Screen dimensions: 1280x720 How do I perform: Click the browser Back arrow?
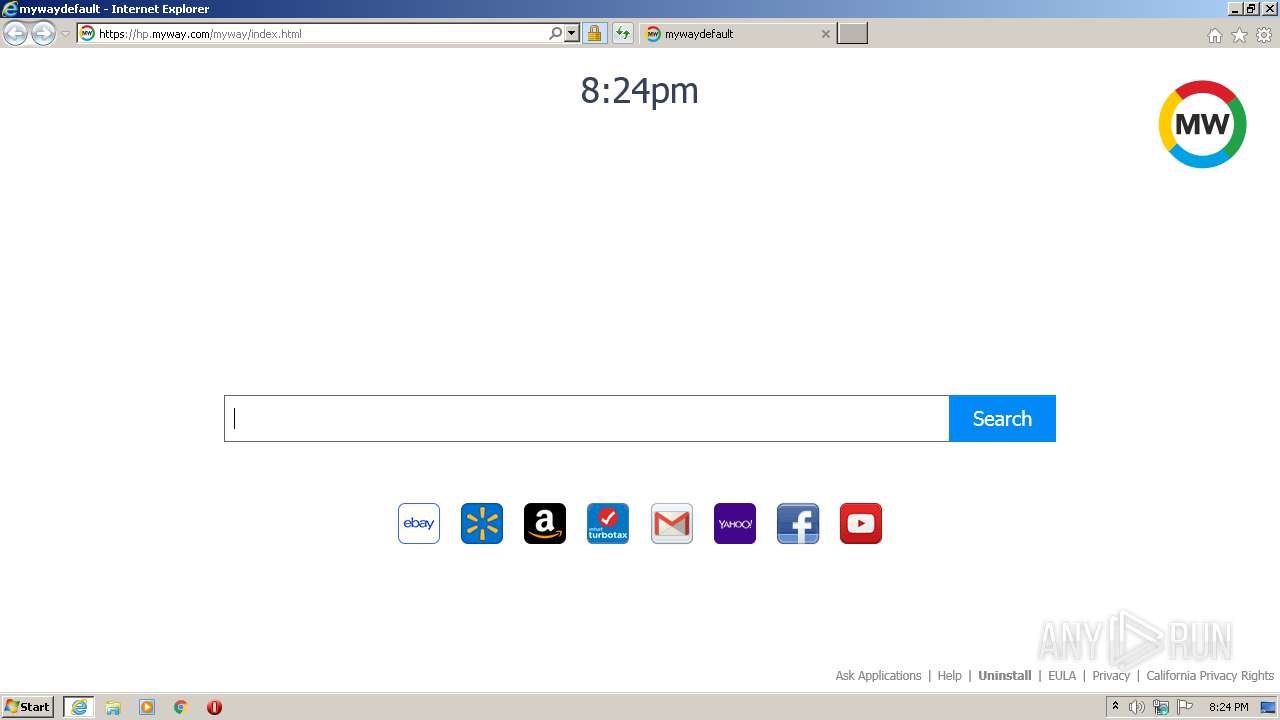[x=15, y=34]
